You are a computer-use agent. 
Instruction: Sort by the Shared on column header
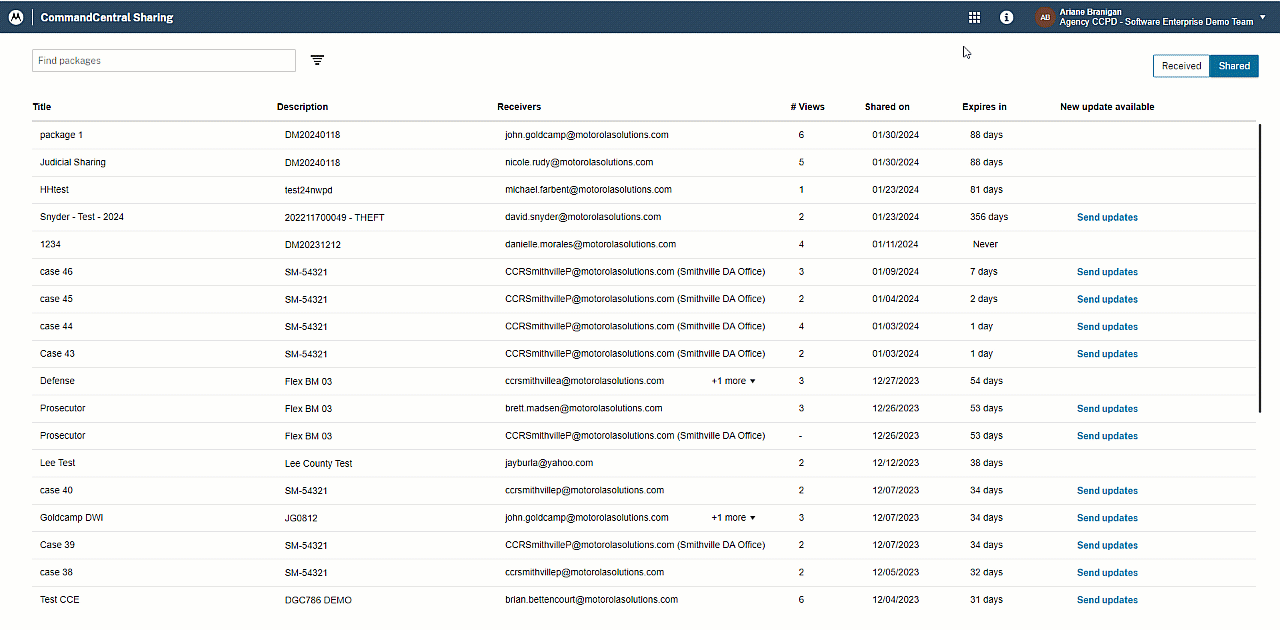[x=887, y=107]
